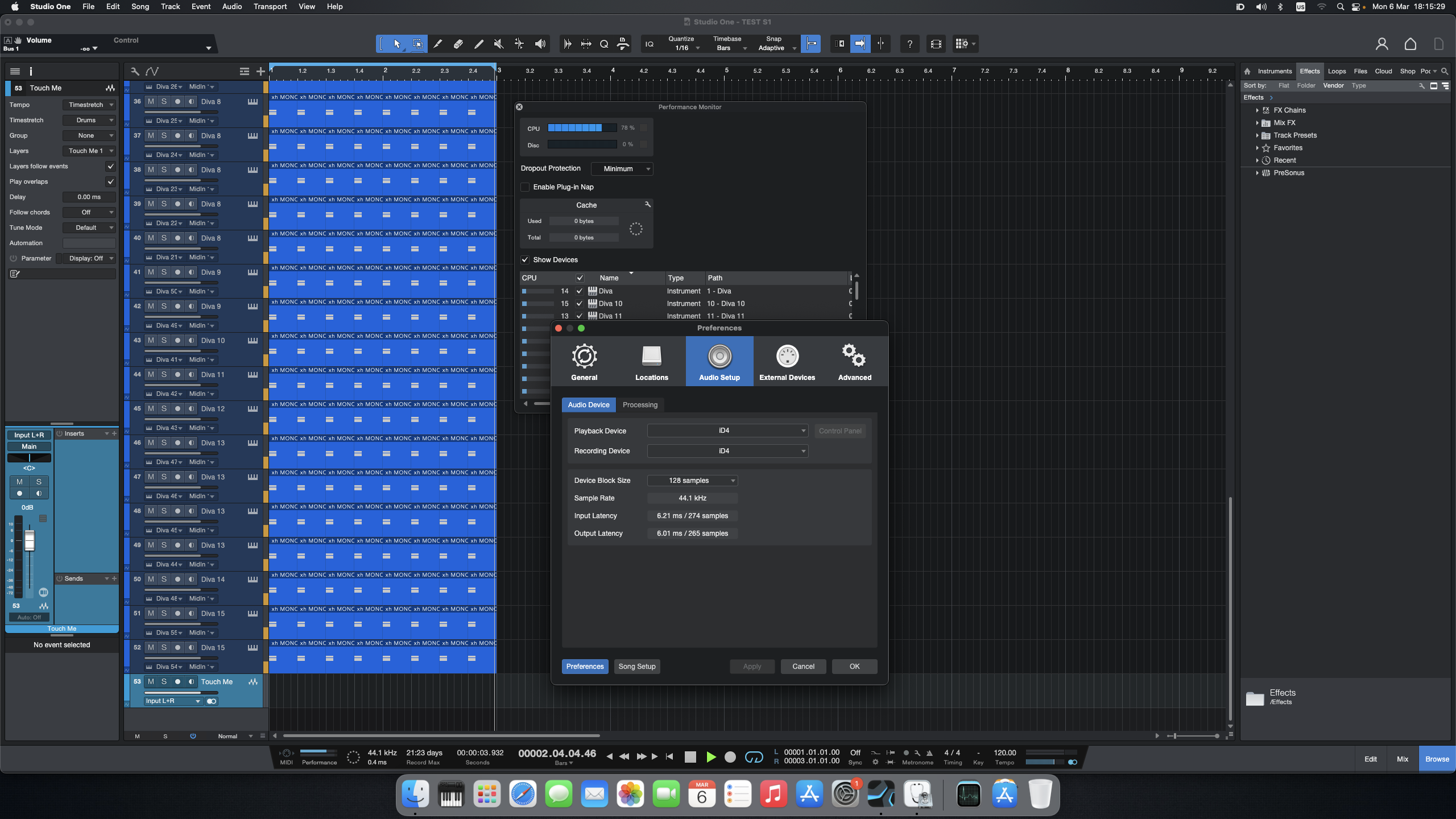Viewport: 1456px width, 819px height.
Task: Expand the FX Chains folder
Action: tap(1257, 110)
